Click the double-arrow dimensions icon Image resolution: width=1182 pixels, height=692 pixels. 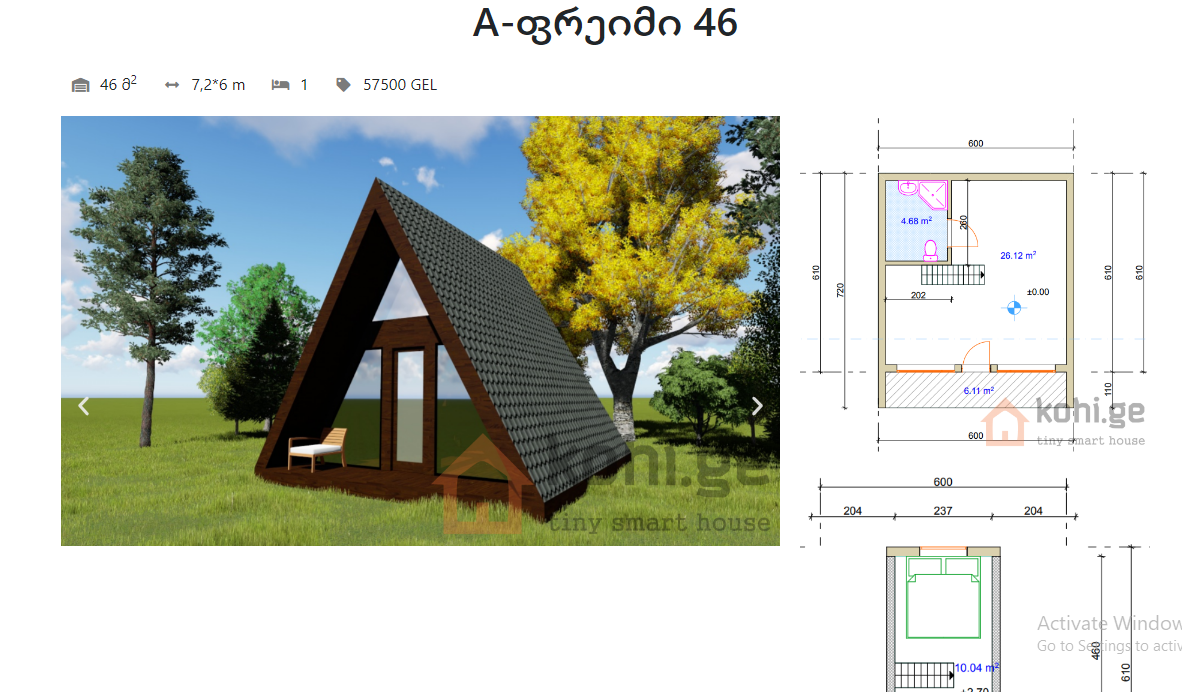point(172,85)
